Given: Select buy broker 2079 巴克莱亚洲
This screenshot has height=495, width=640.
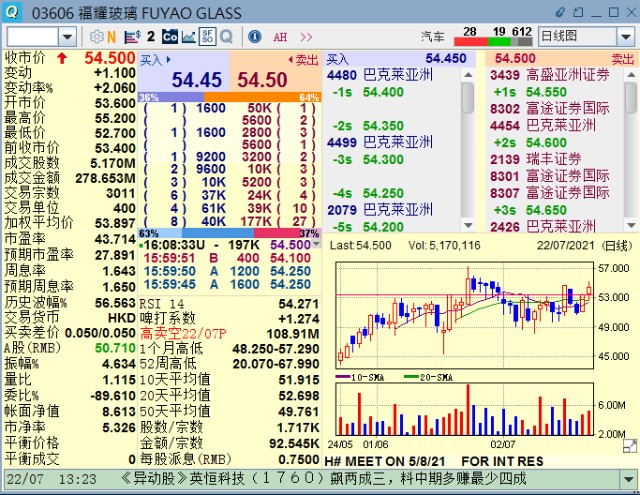Looking at the screenshot, I should click(x=380, y=210).
